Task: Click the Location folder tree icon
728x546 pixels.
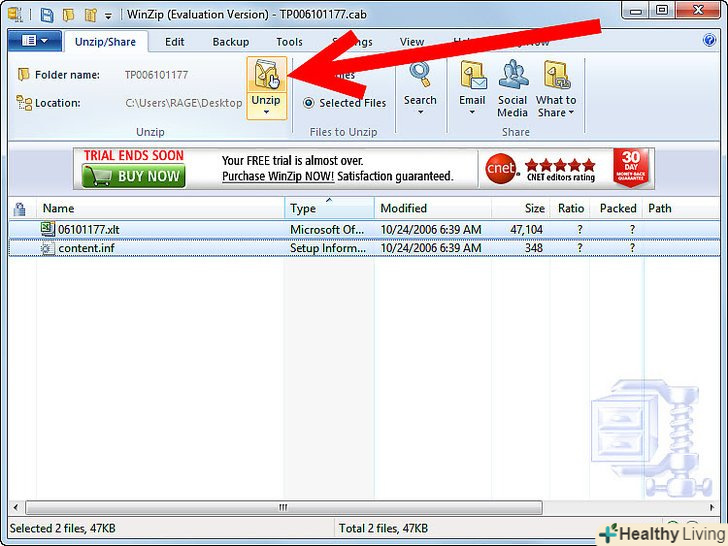Action: (x=24, y=103)
